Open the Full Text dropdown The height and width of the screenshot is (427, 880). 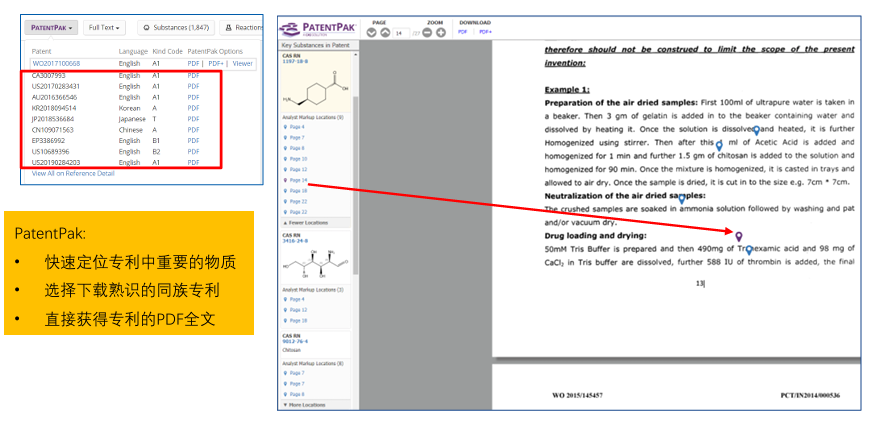[104, 27]
